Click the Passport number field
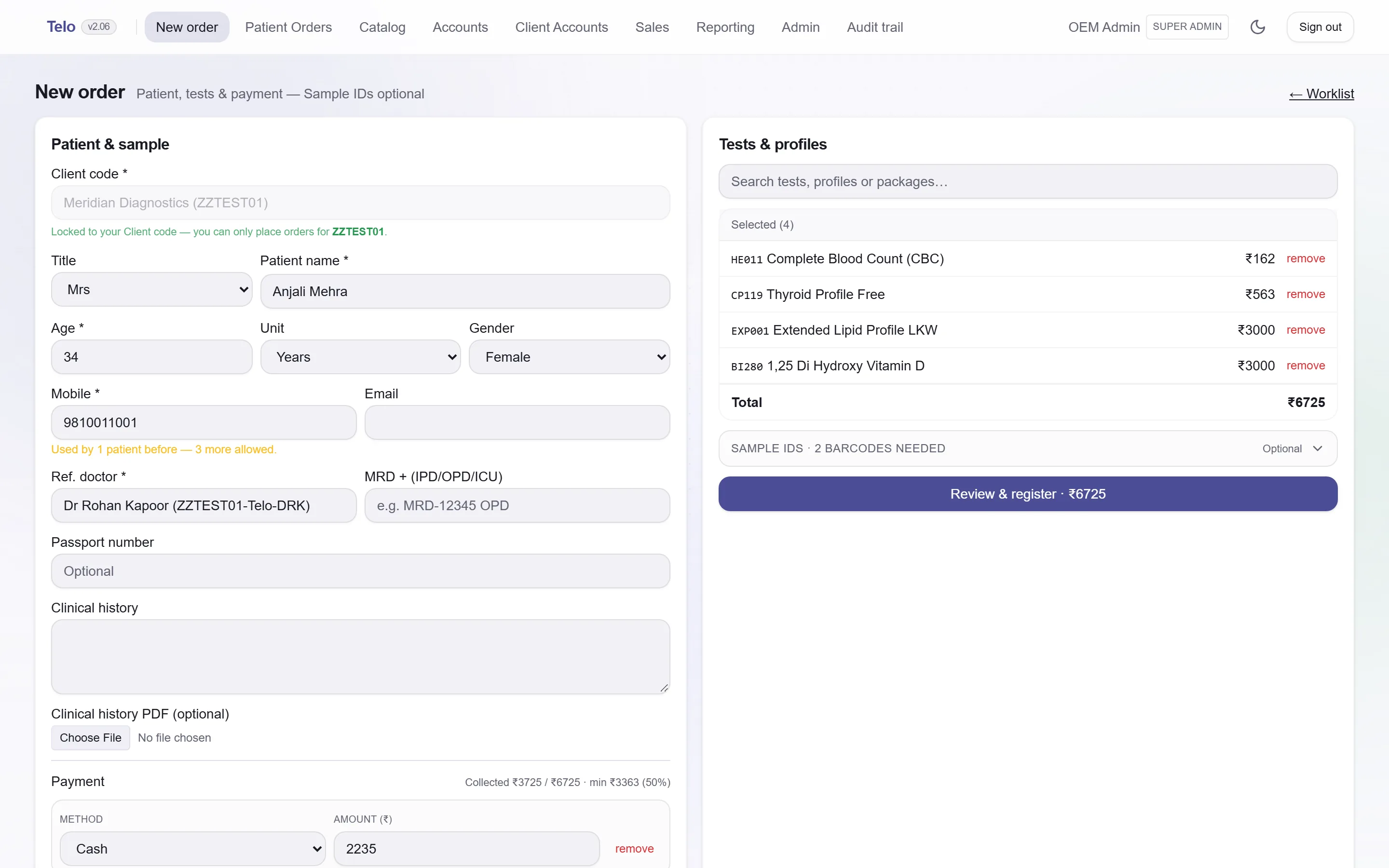The image size is (1389, 868). (x=360, y=571)
